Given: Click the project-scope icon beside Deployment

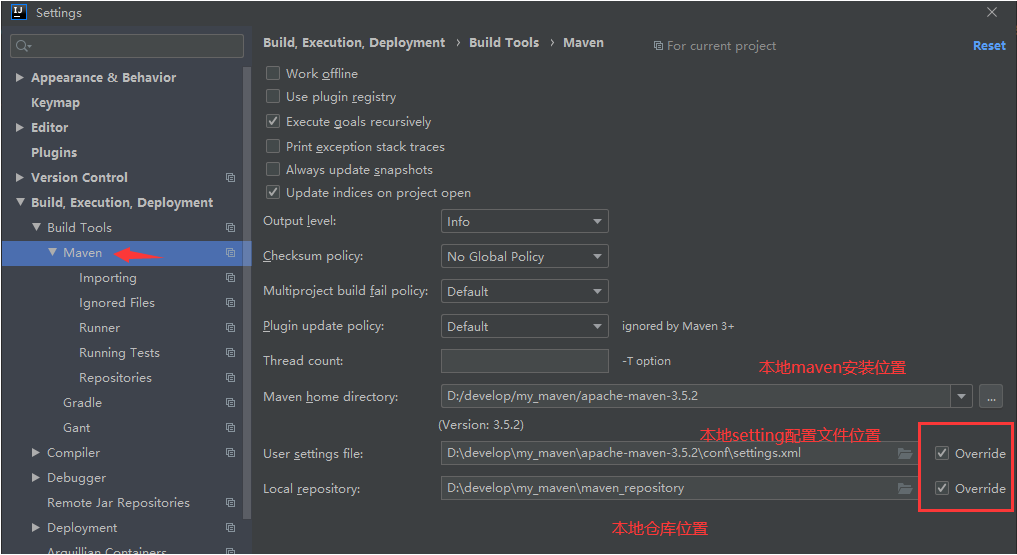Looking at the screenshot, I should (230, 528).
